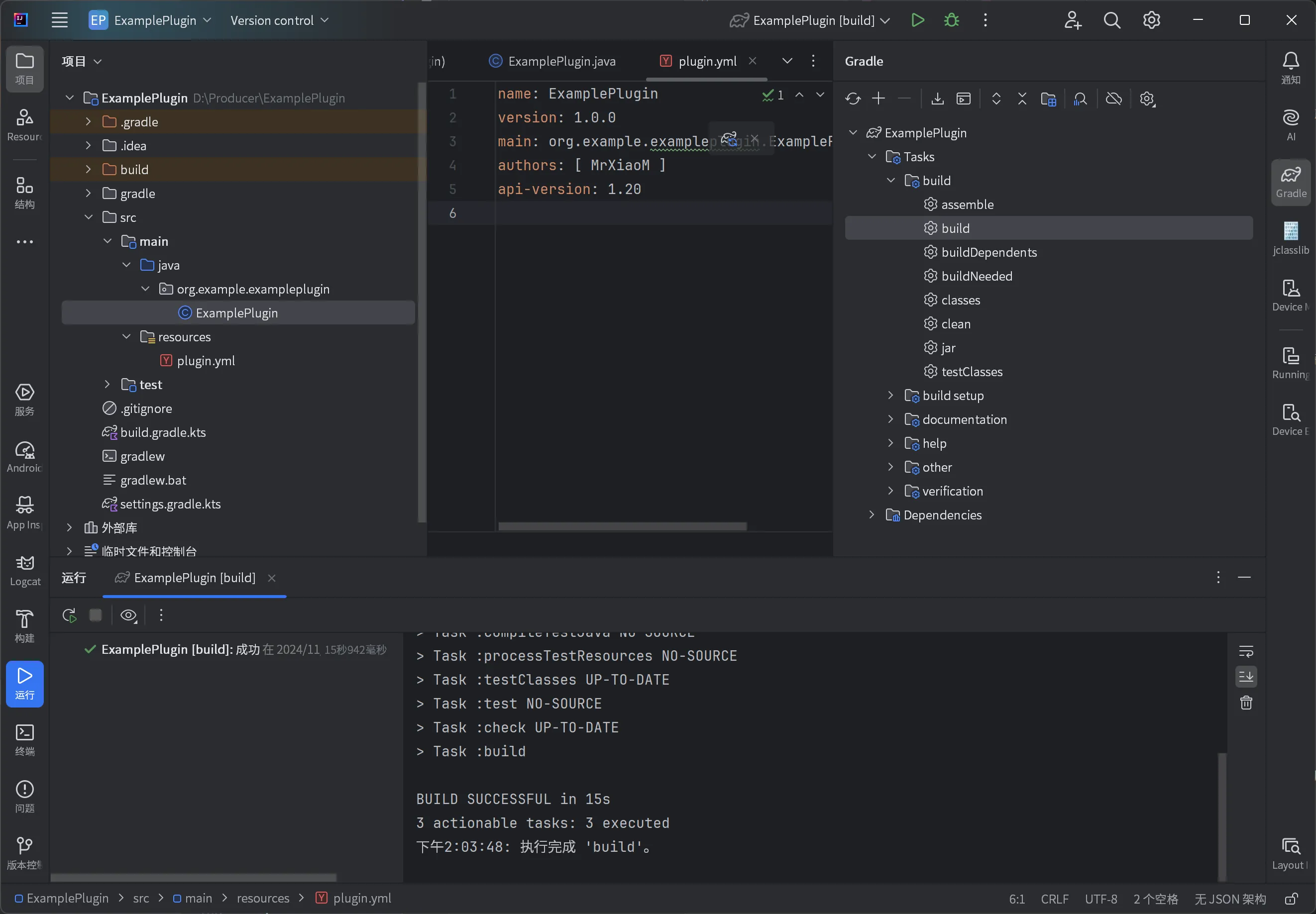Close the plugin.yml editor tab
Screen dimensions: 1316x914
752,61
